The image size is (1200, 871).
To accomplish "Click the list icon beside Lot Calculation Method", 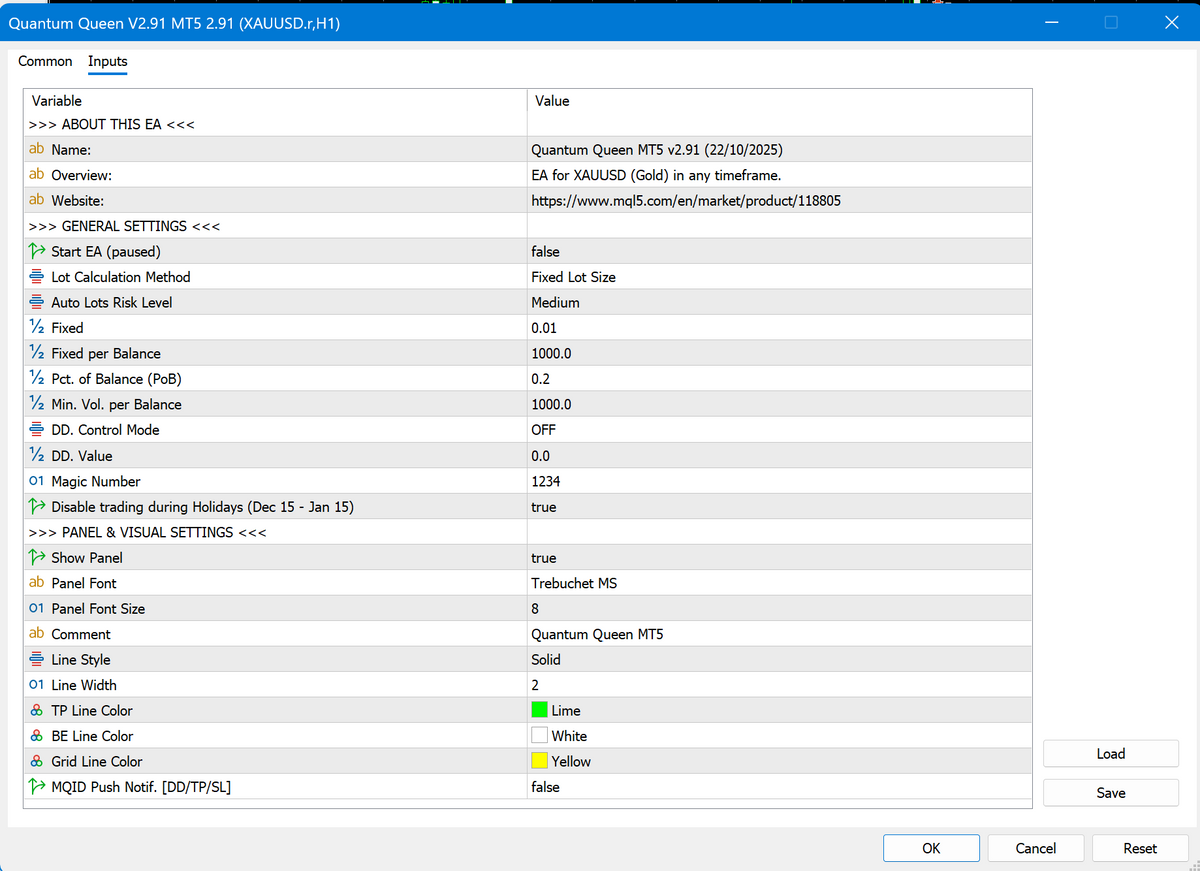I will [x=37, y=276].
